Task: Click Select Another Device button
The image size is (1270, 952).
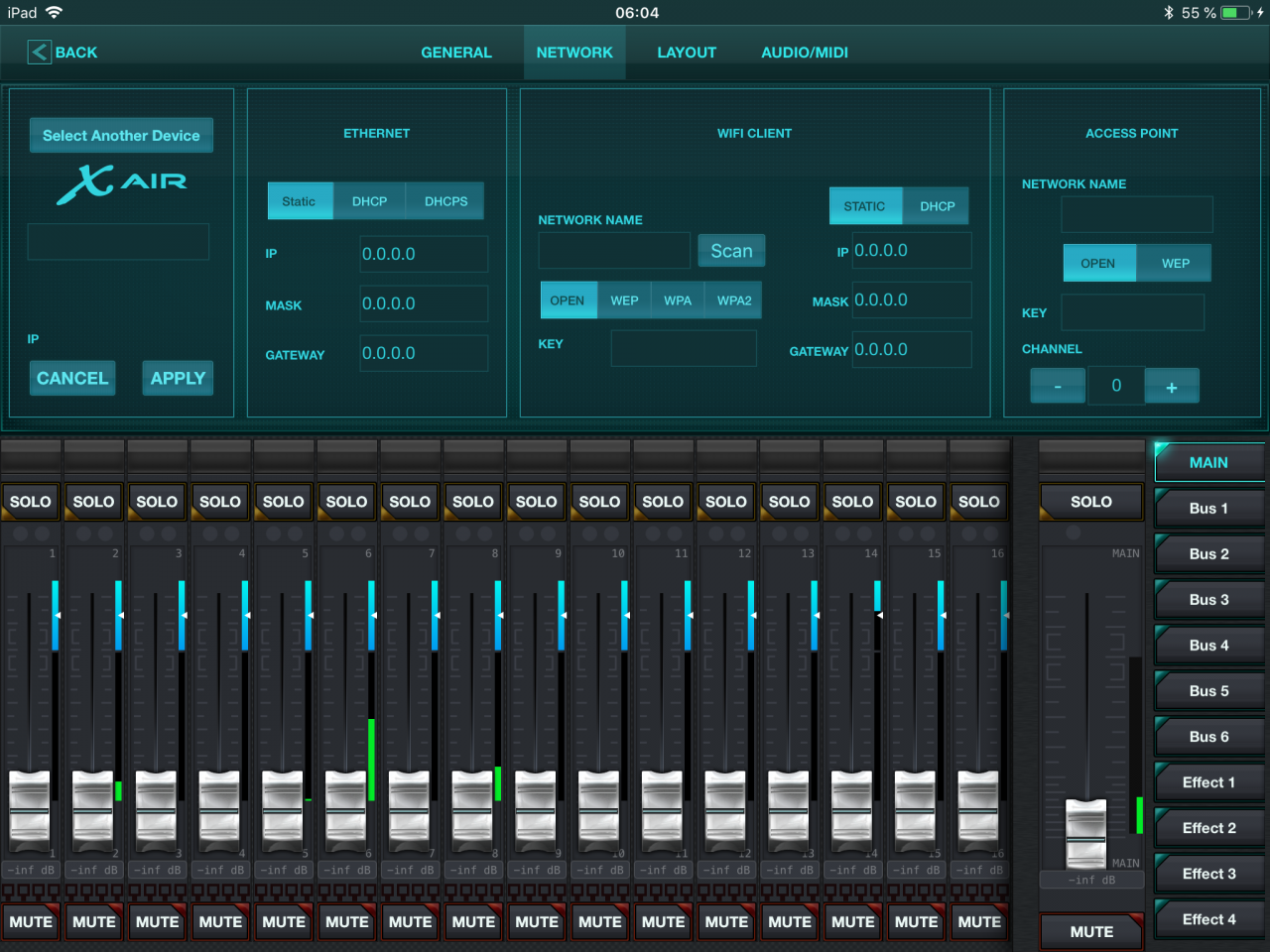Action: (121, 136)
